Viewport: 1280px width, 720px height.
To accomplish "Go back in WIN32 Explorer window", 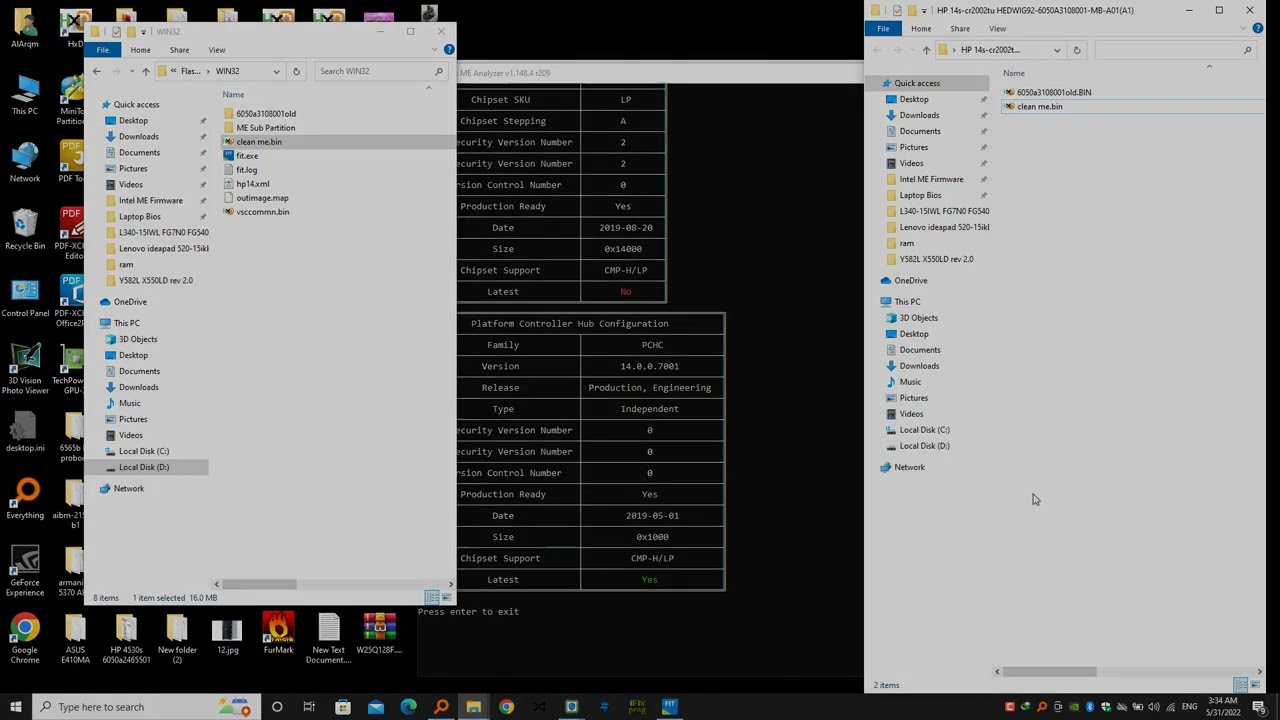I will click(97, 71).
